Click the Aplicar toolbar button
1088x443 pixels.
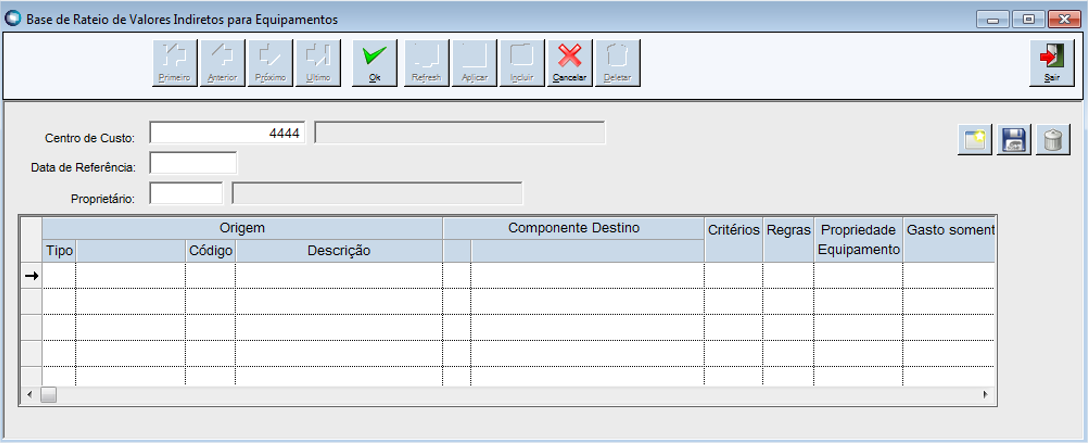pos(475,63)
